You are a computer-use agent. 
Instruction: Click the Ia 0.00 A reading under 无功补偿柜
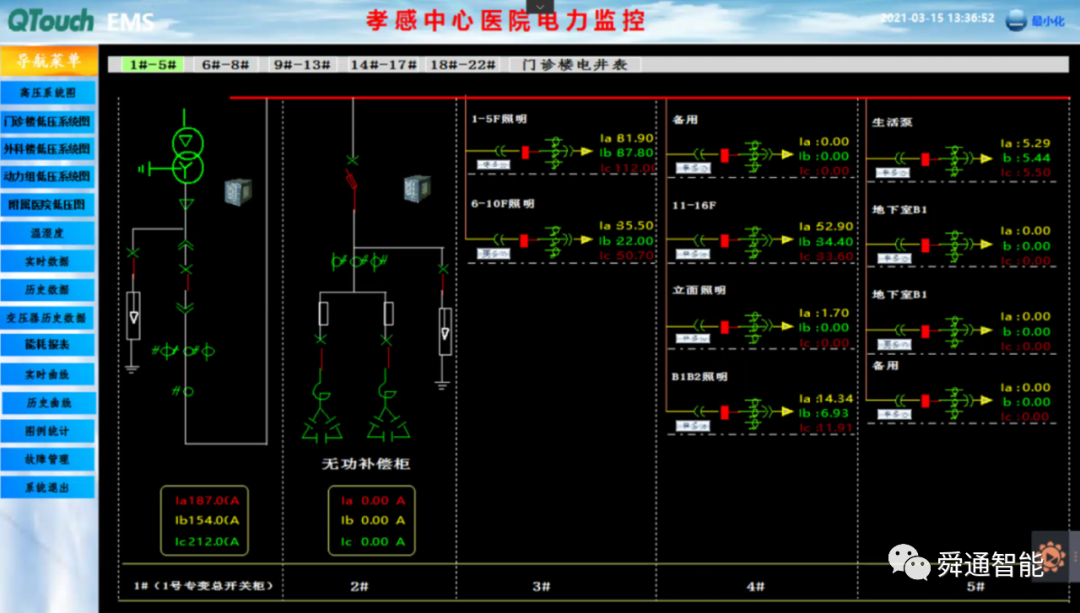(373, 501)
